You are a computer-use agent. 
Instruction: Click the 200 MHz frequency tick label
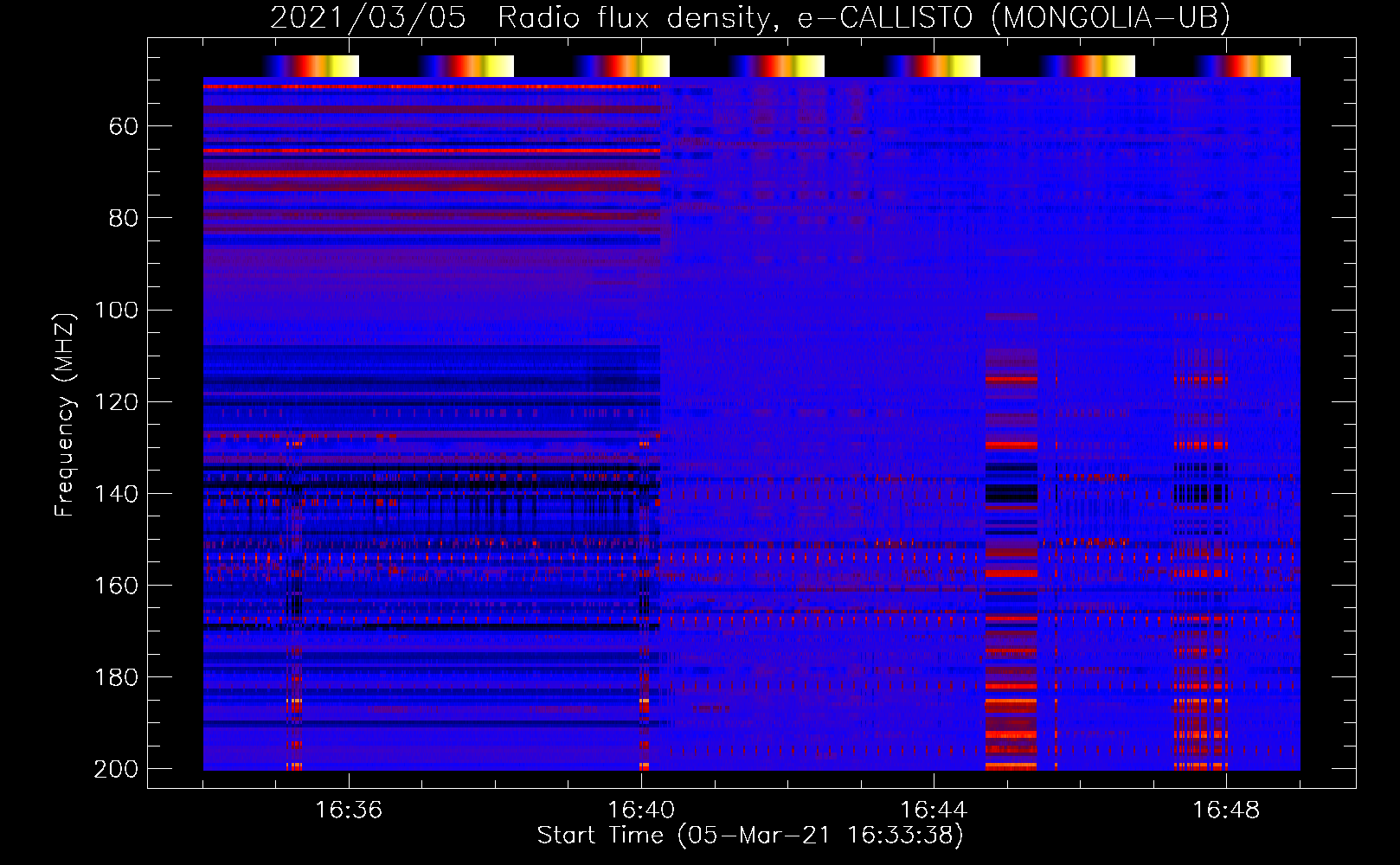coord(116,769)
